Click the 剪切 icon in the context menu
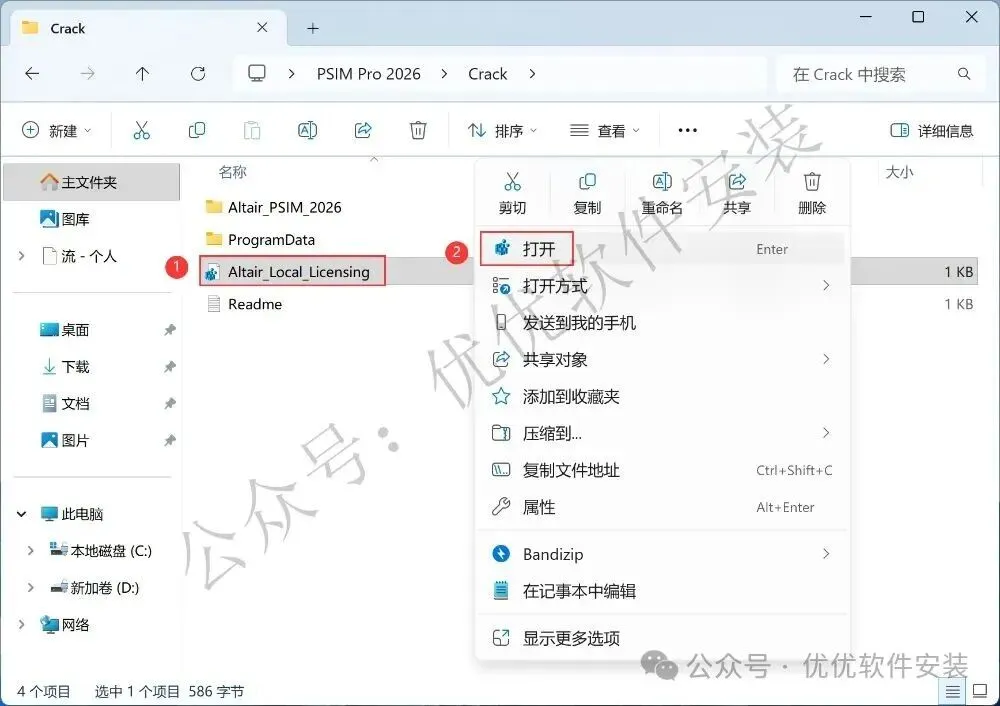This screenshot has height=706, width=1000. (x=512, y=182)
